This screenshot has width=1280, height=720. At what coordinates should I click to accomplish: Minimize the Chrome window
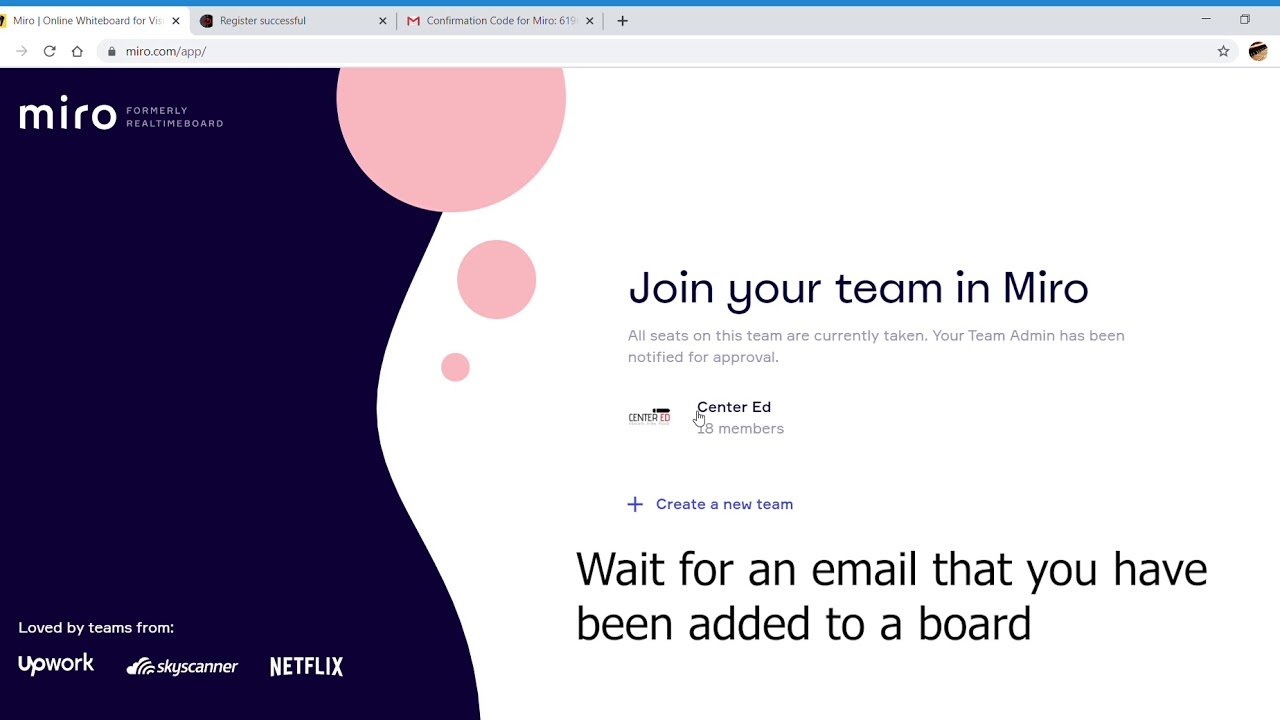[1206, 19]
